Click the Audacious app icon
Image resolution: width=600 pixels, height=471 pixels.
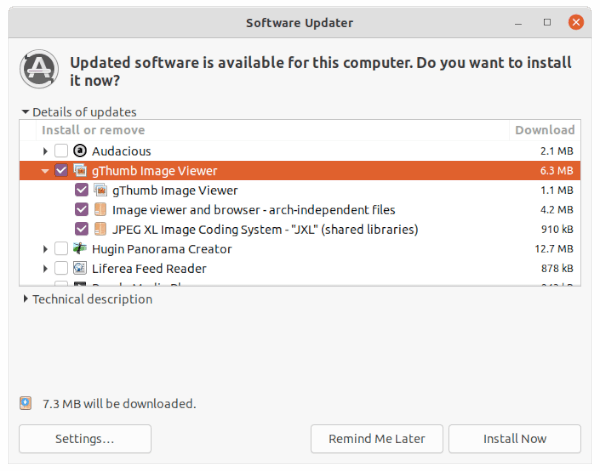point(80,150)
